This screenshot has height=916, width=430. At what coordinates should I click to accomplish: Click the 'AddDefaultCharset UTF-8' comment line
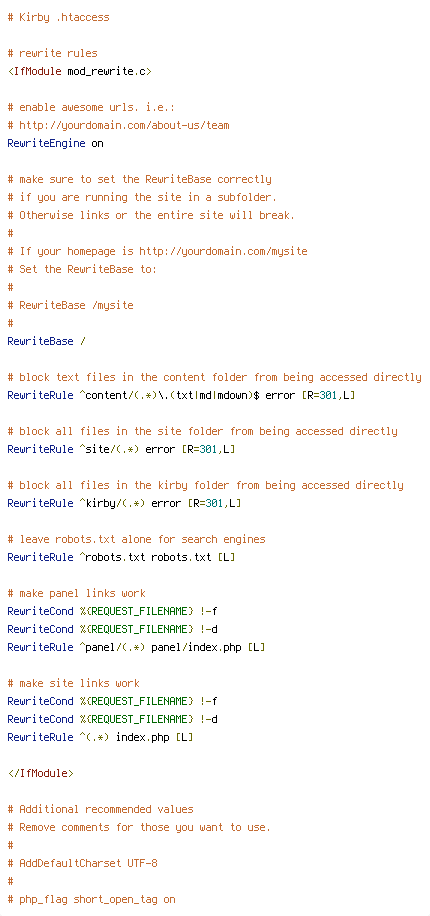pos(82,863)
